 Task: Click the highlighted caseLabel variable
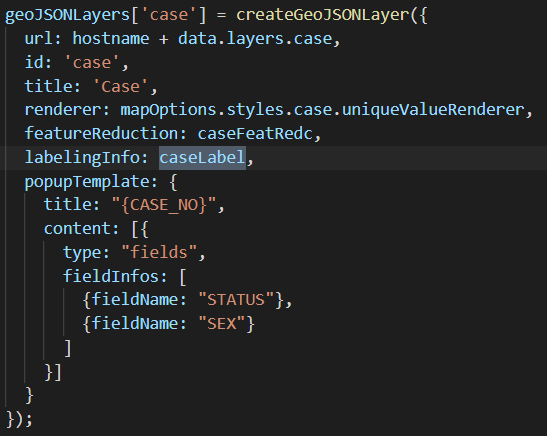pyautogui.click(x=202, y=158)
